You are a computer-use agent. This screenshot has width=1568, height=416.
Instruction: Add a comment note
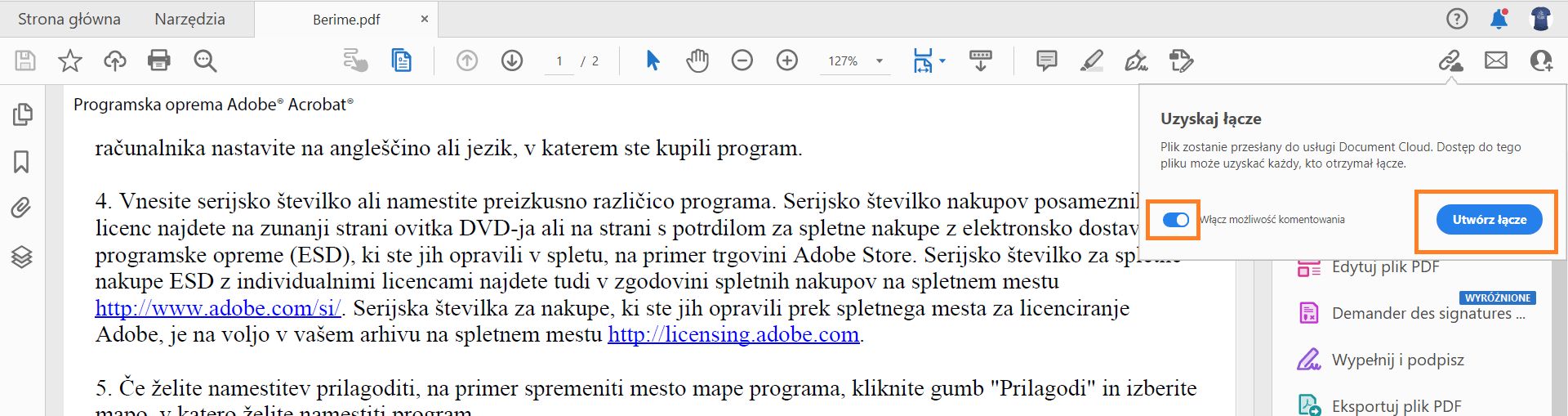[x=1047, y=60]
